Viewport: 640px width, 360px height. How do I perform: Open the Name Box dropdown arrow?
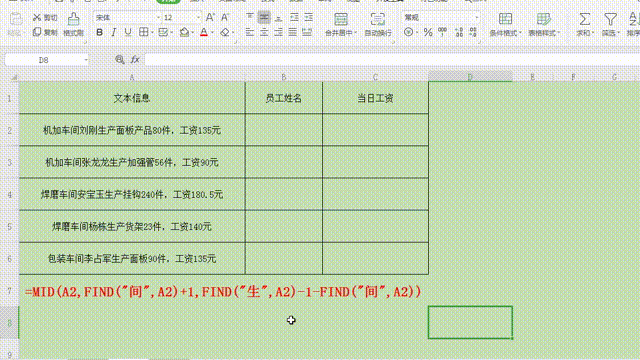pyautogui.click(x=86, y=60)
